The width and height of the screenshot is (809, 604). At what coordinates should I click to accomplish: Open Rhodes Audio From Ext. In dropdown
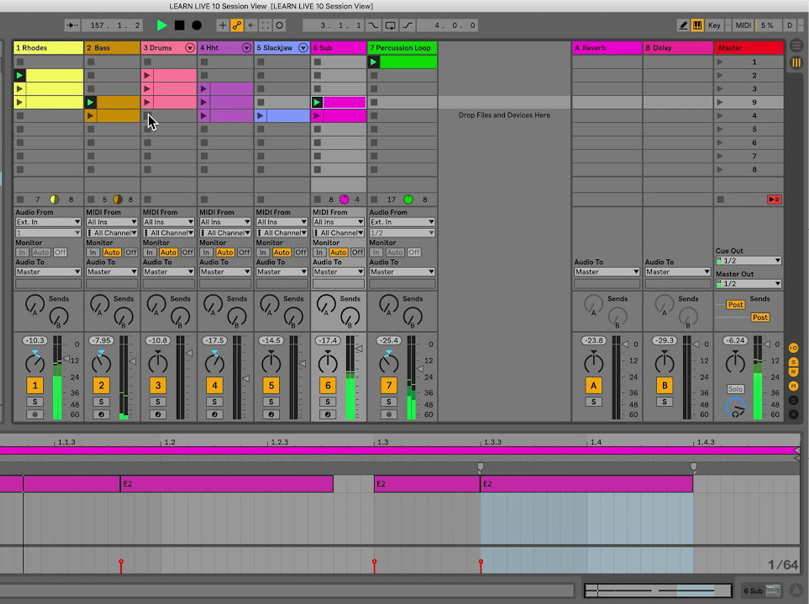coord(48,222)
